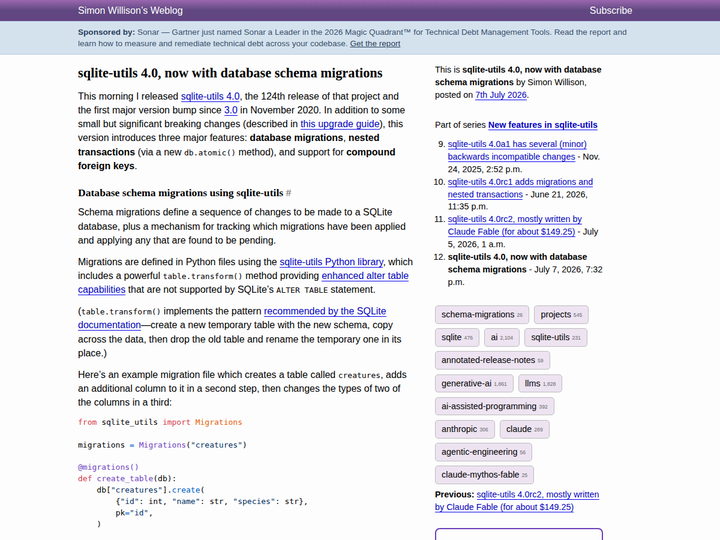Open recommended by the SQLite documentation link

[325, 311]
